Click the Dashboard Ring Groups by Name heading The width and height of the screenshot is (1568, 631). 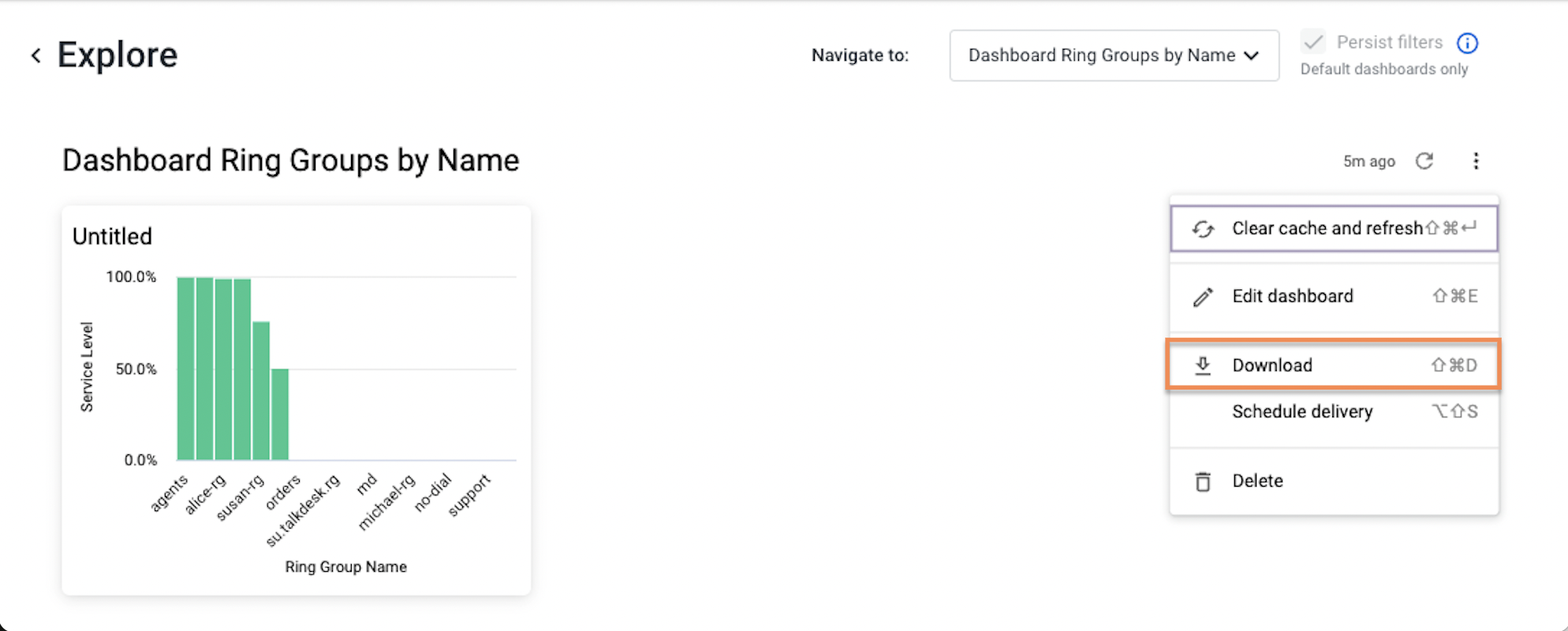point(291,161)
